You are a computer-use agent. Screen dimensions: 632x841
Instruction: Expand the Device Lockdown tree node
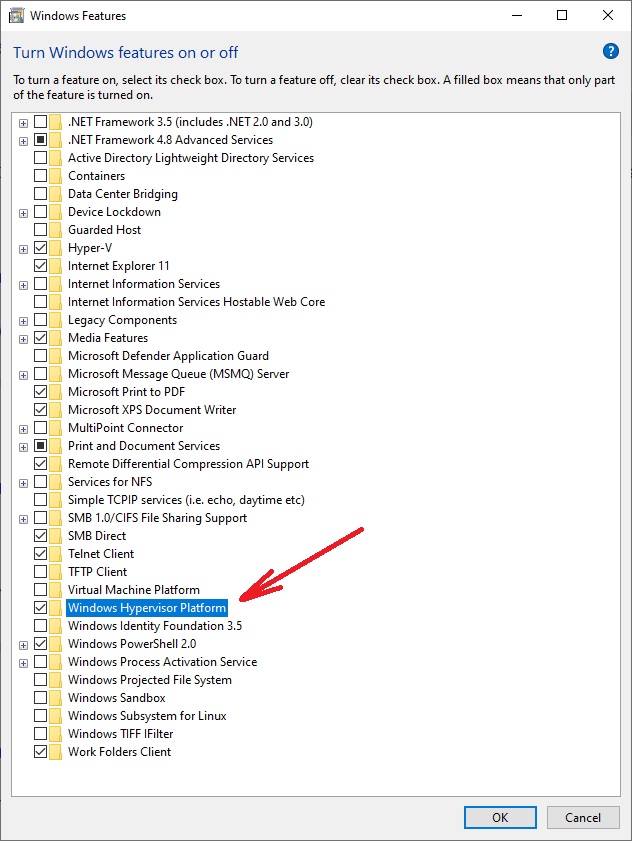click(24, 213)
